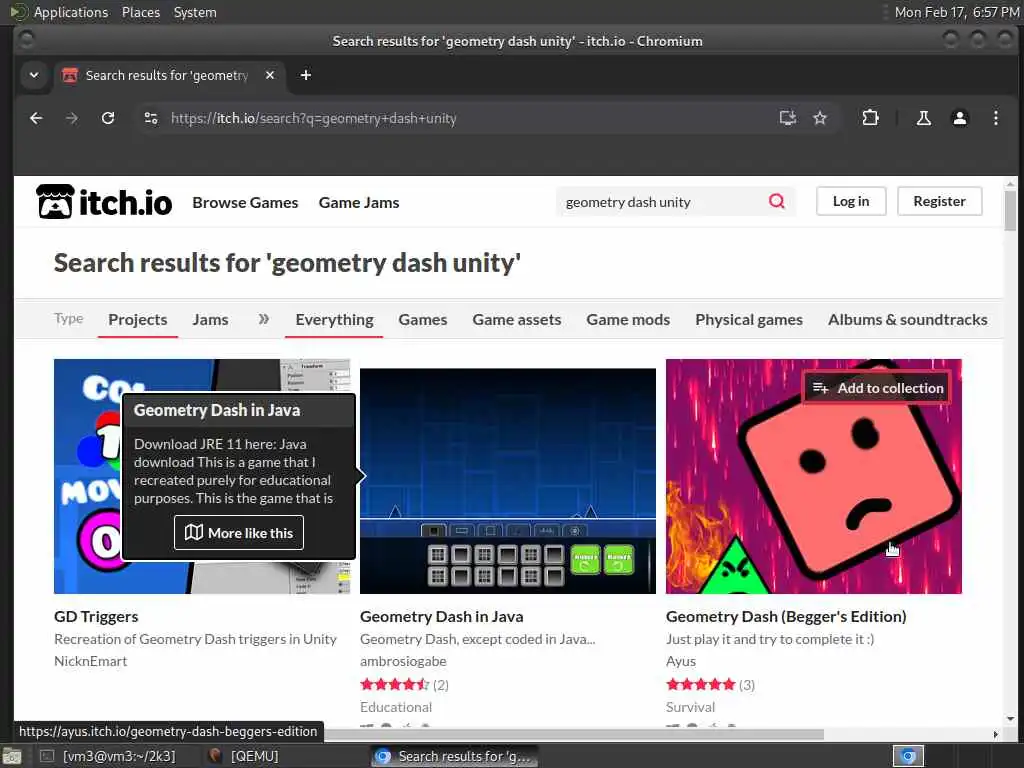
Task: Click the show desktop icon in taskbar
Action: pyautogui.click(x=12, y=757)
